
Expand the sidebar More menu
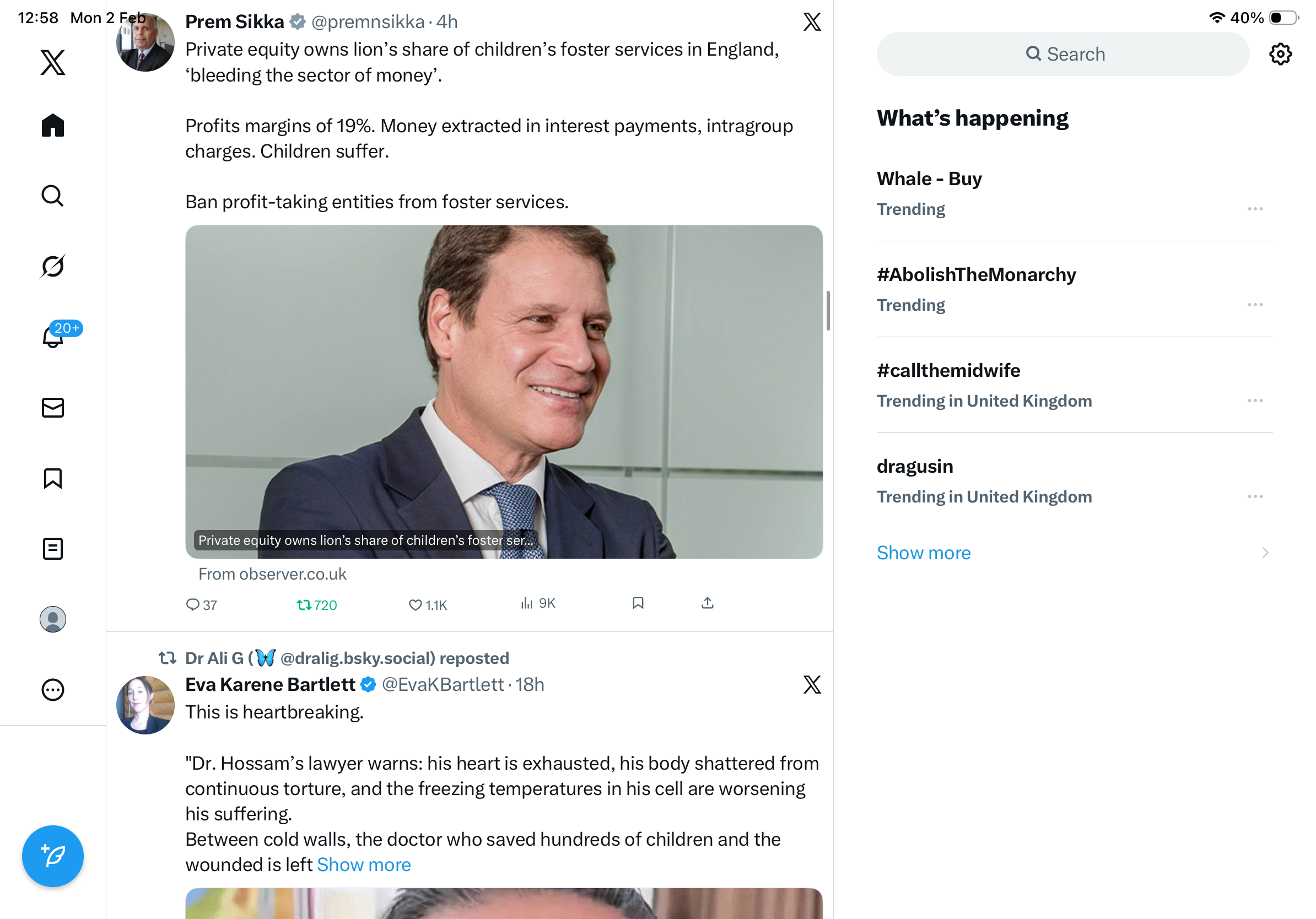(53, 690)
